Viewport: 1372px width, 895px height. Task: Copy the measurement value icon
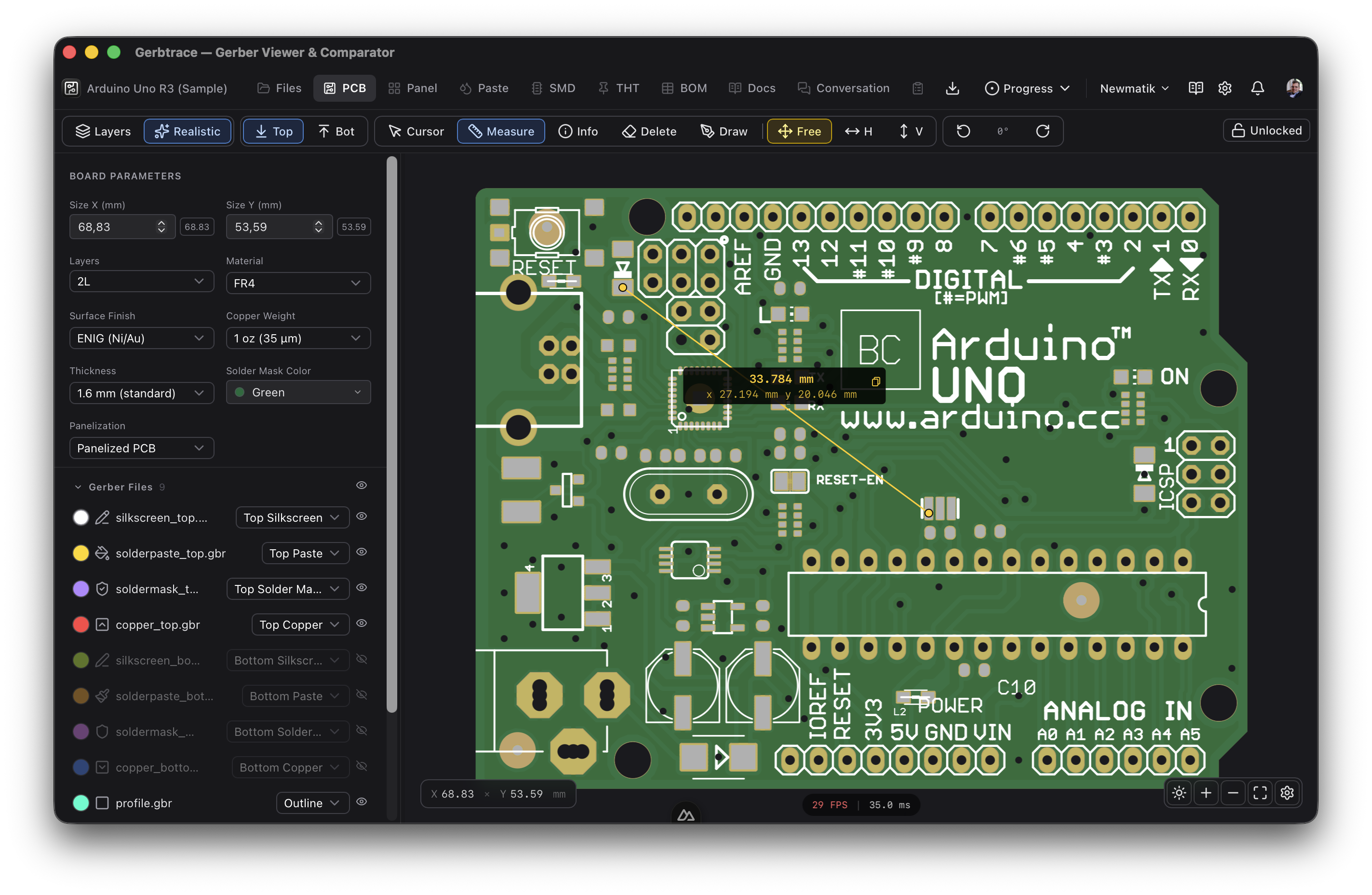point(875,381)
